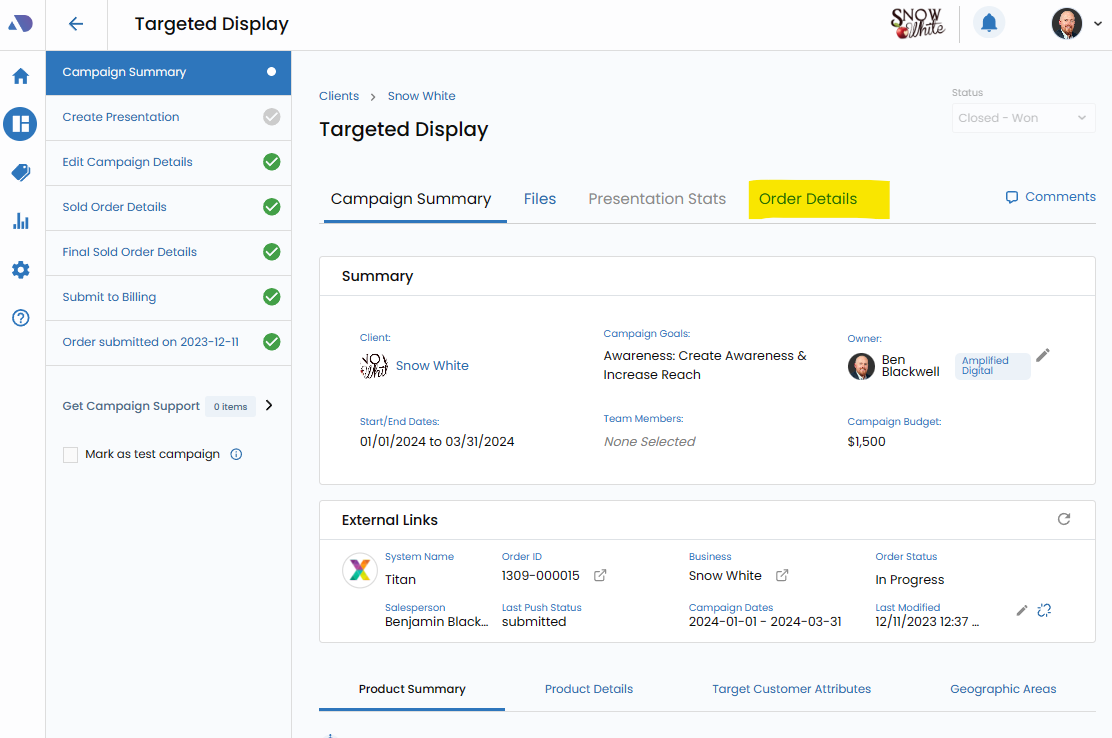Viewport: 1112px width, 738px height.
Task: Open user profile avatar menu
Action: (x=1068, y=24)
